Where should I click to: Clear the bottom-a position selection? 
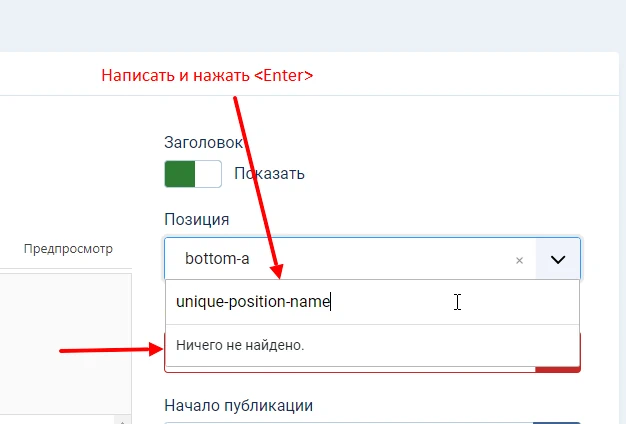pyautogui.click(x=519, y=260)
